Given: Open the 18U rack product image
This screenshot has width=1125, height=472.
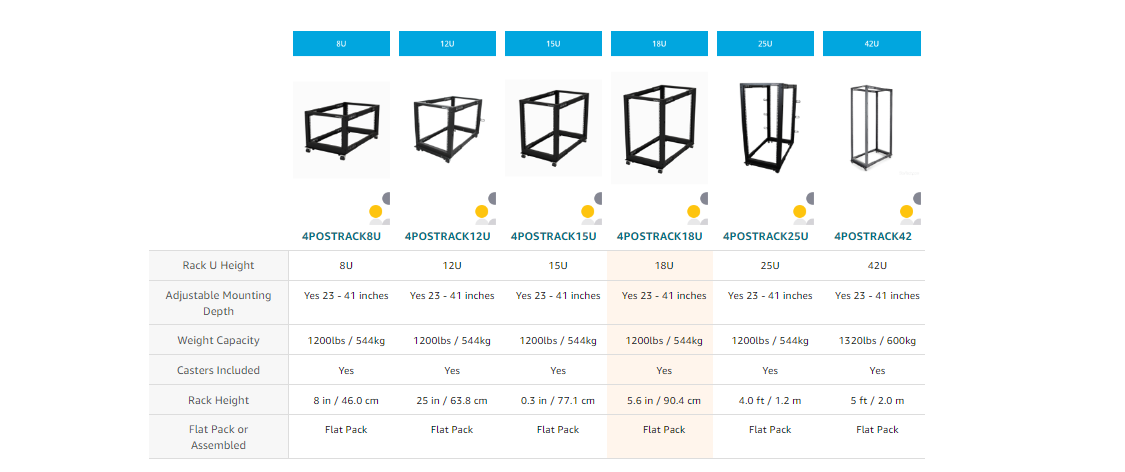Looking at the screenshot, I should pos(659,126).
